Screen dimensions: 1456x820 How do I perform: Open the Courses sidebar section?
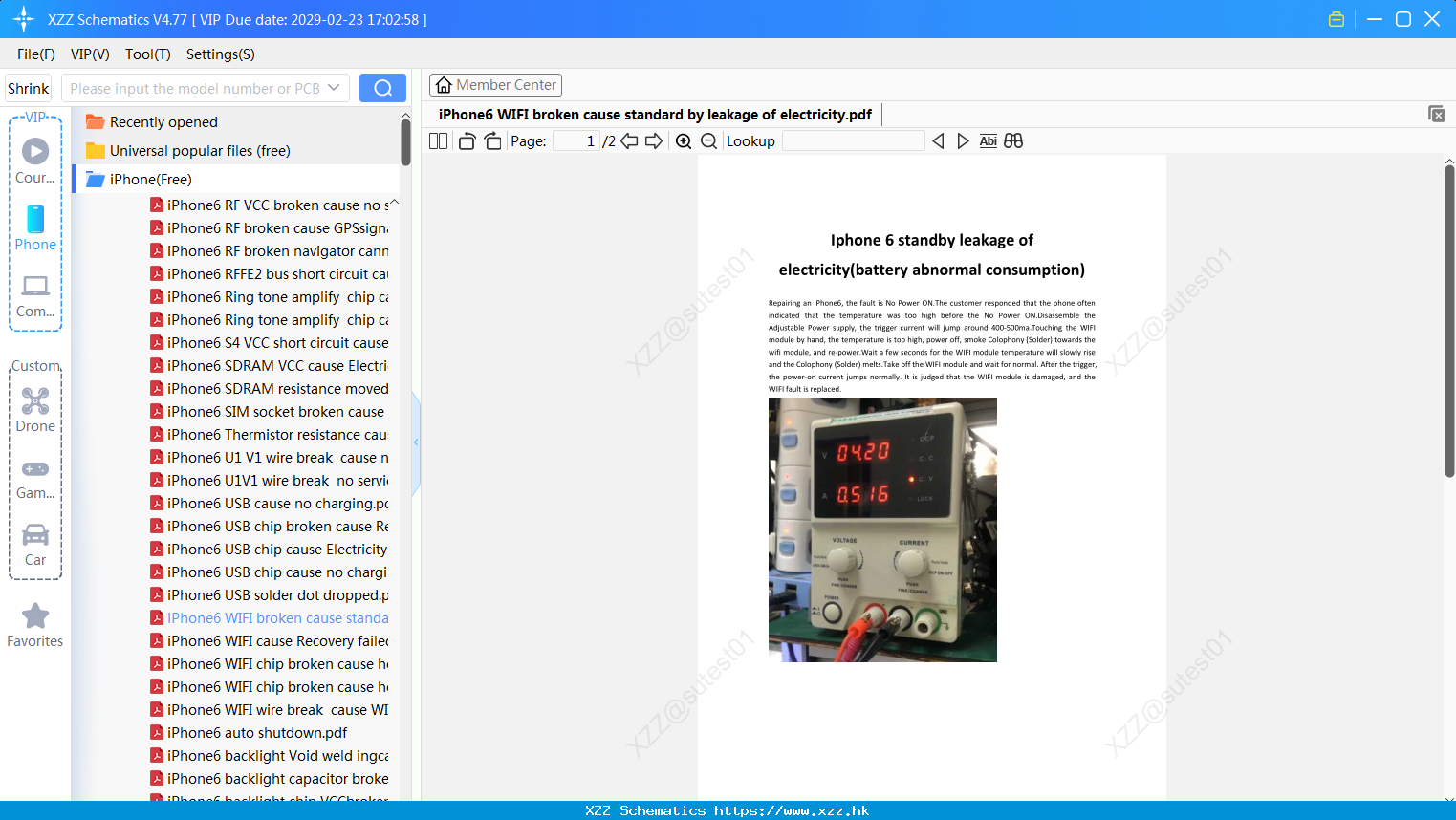tap(35, 161)
